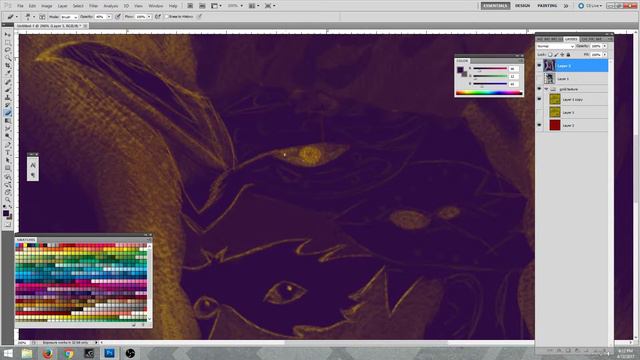Viewport: 640px width, 360px height.
Task: Open the File menu
Action: tap(20, 6)
